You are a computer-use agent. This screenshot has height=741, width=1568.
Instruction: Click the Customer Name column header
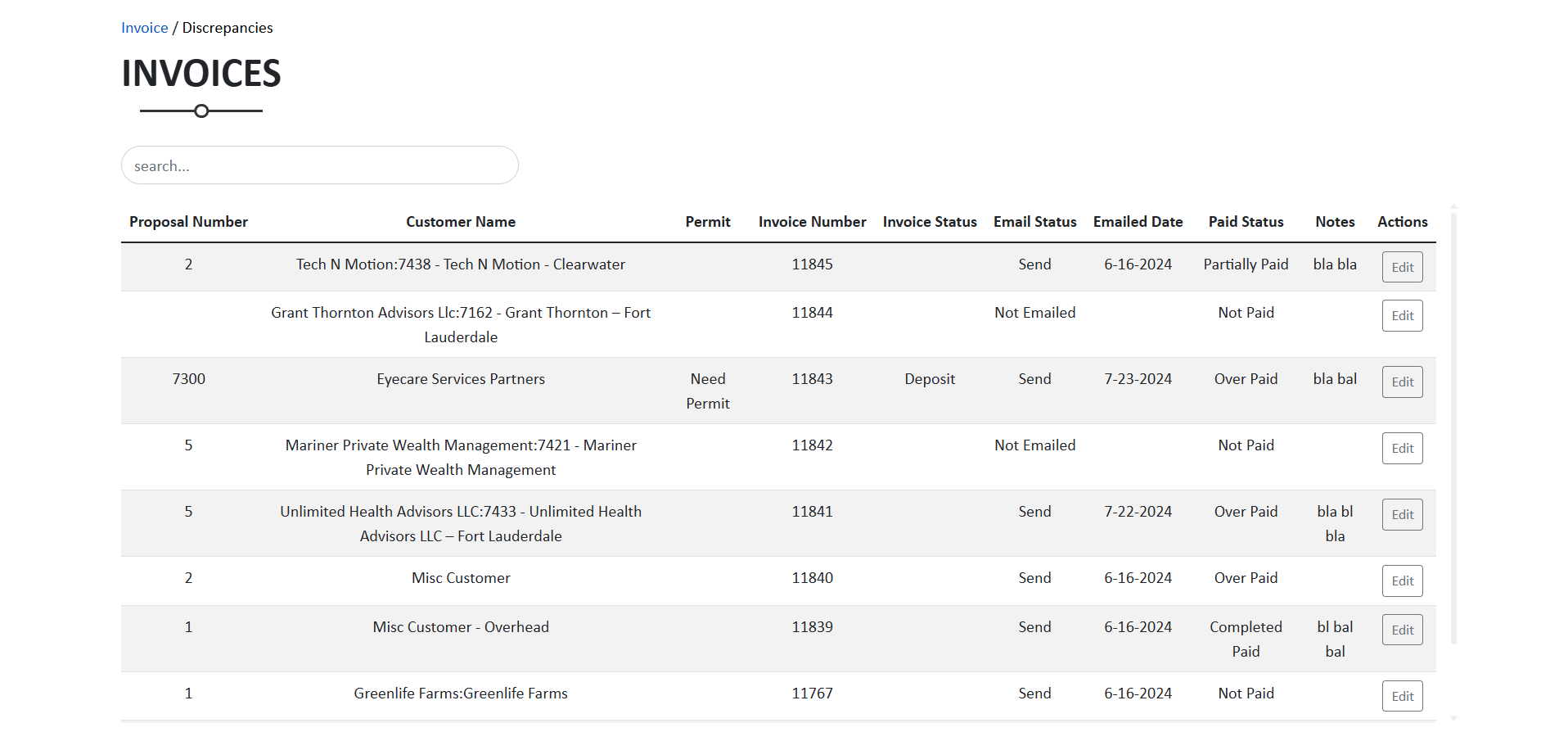(461, 222)
